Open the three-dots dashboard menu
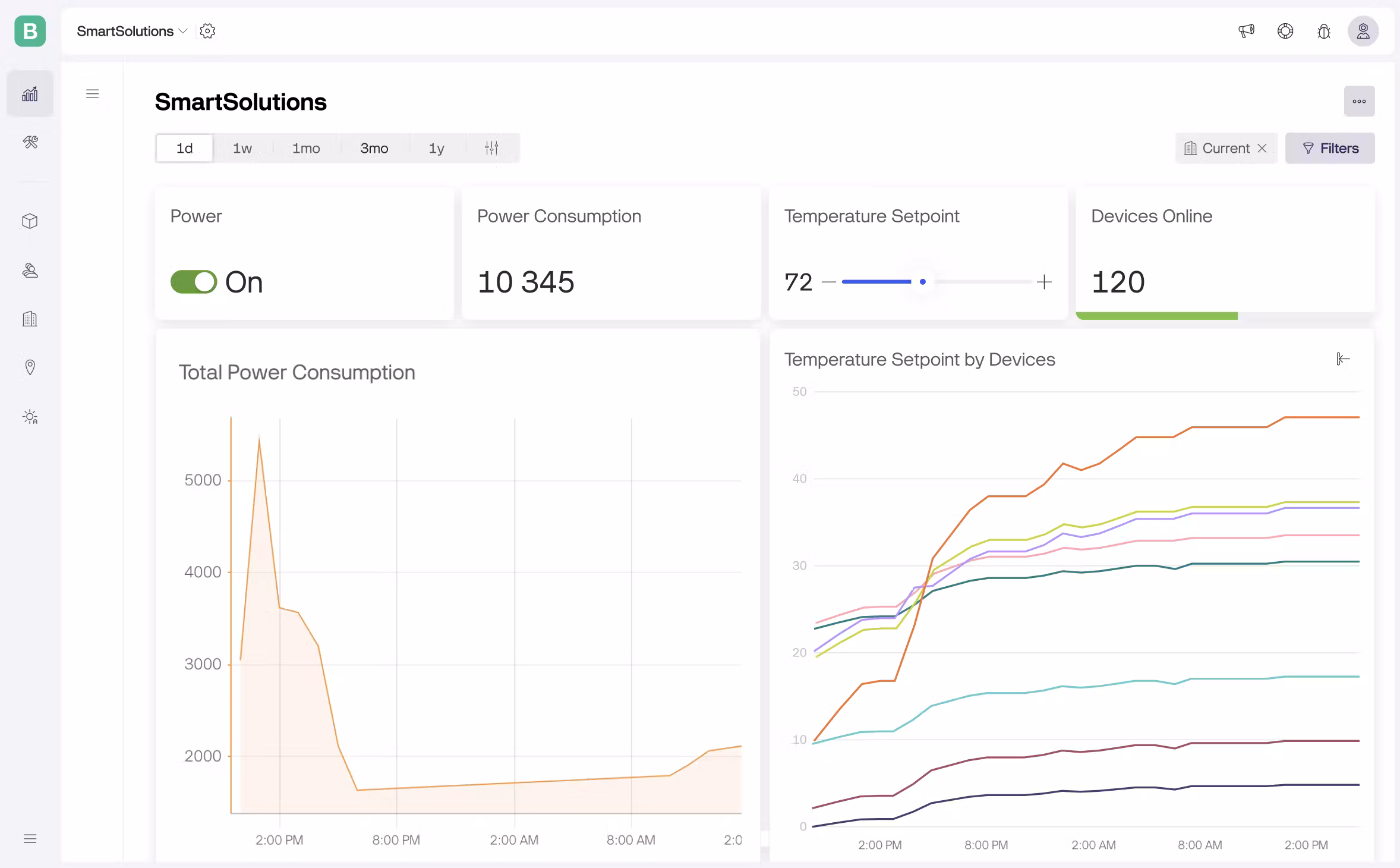 click(x=1360, y=101)
